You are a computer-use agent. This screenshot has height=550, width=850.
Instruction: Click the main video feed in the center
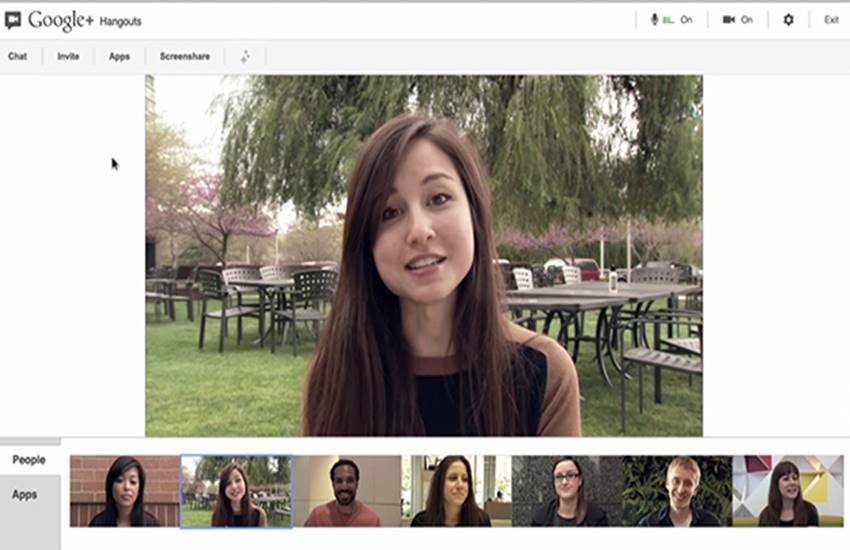pos(424,255)
